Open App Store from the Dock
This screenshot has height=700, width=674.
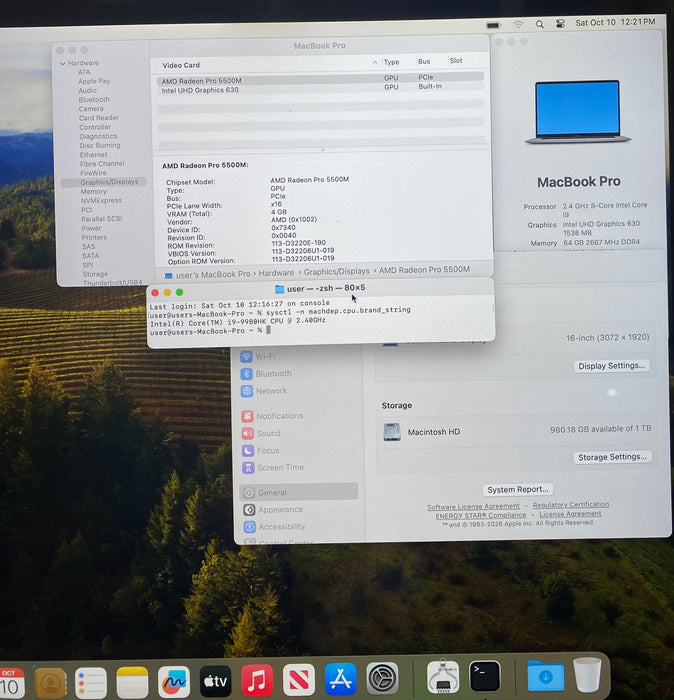tap(341, 679)
